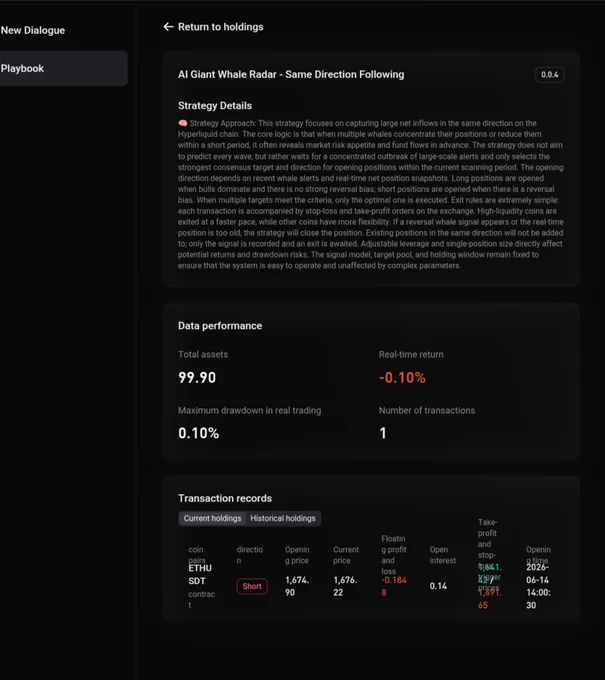Switch to the Current holdings tab

[x=212, y=518]
